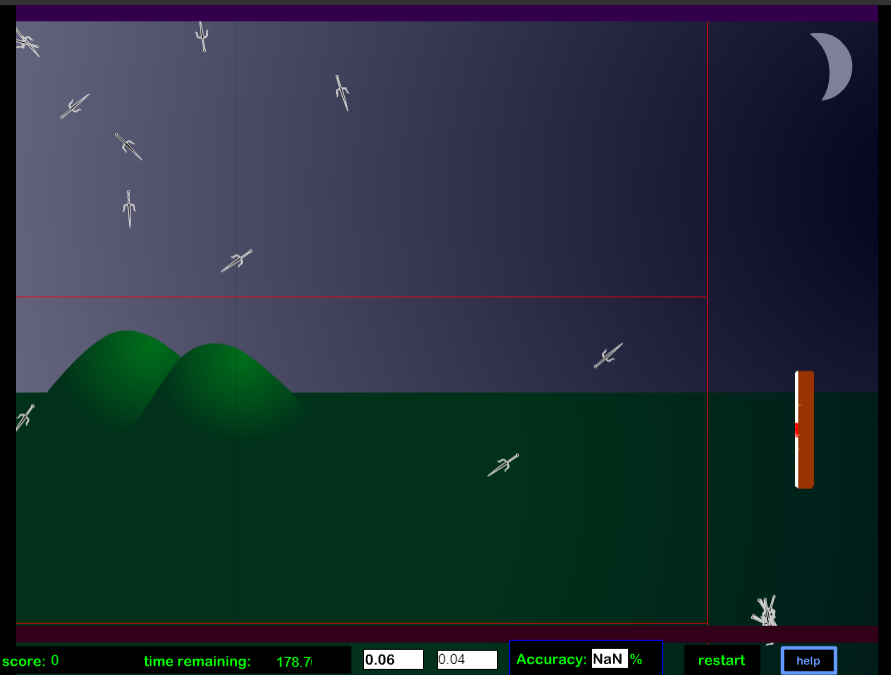
Task: Focus the input field showing 0.06
Action: (393, 660)
